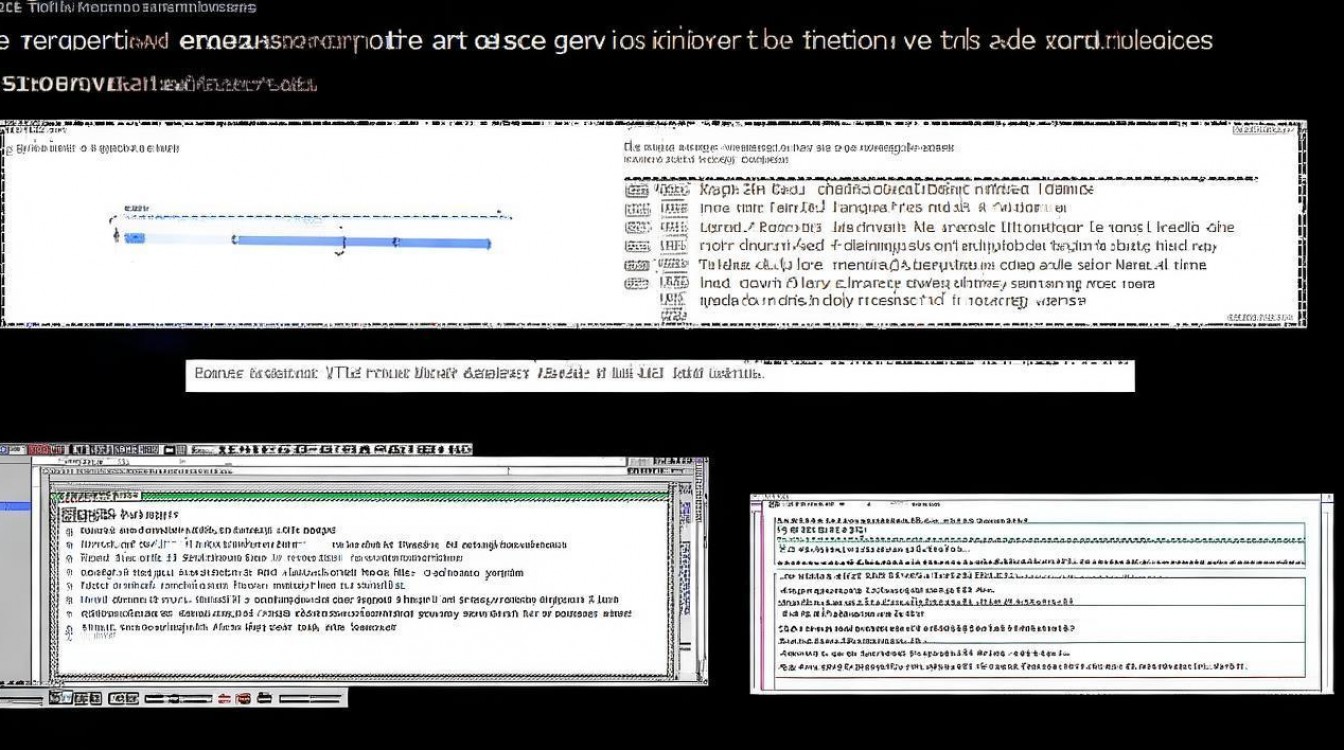Toggle the fourth bullet marker in bottom-left list
1344x750 pixels.
tap(69, 573)
